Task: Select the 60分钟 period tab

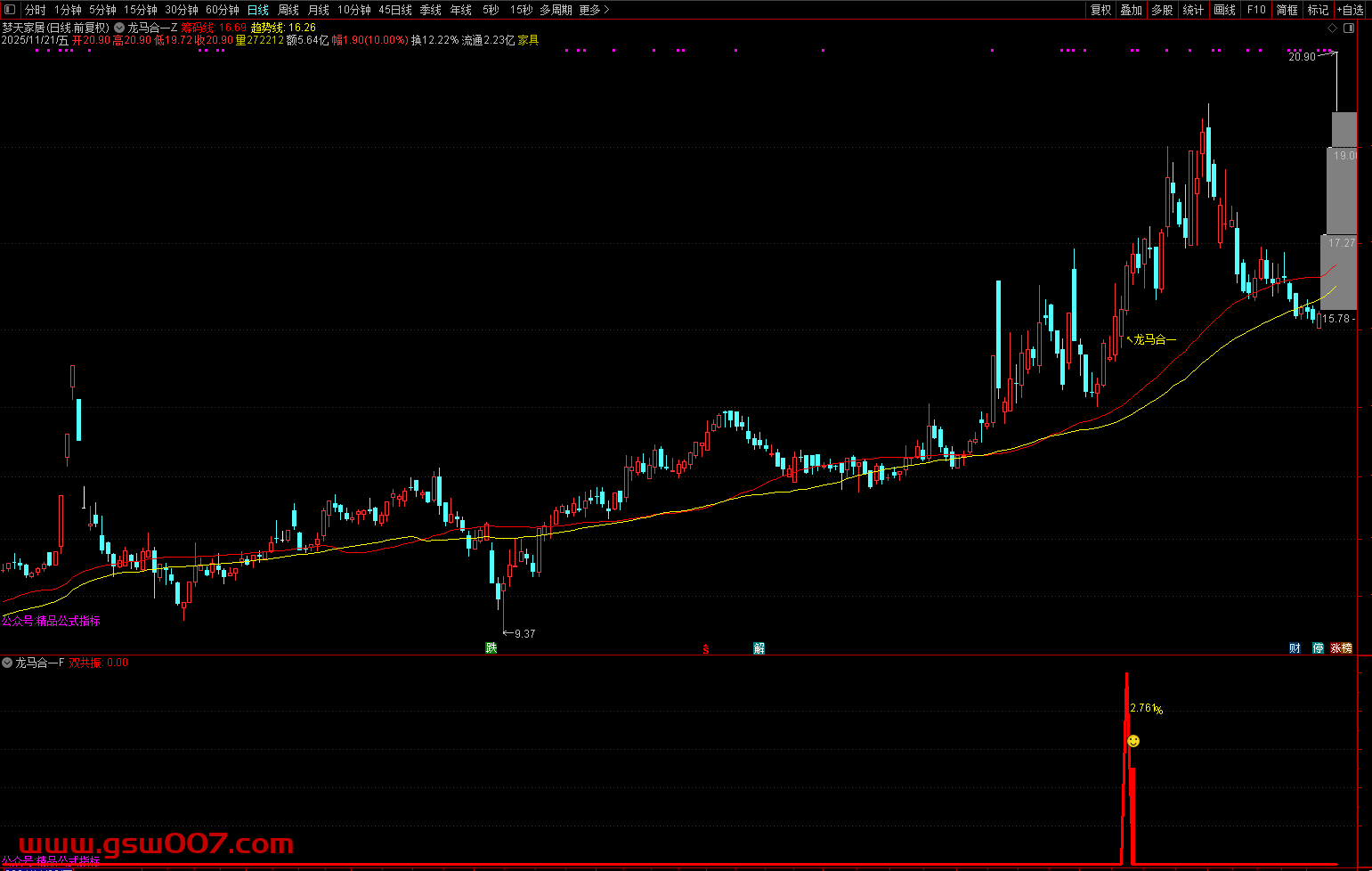Action: [222, 10]
